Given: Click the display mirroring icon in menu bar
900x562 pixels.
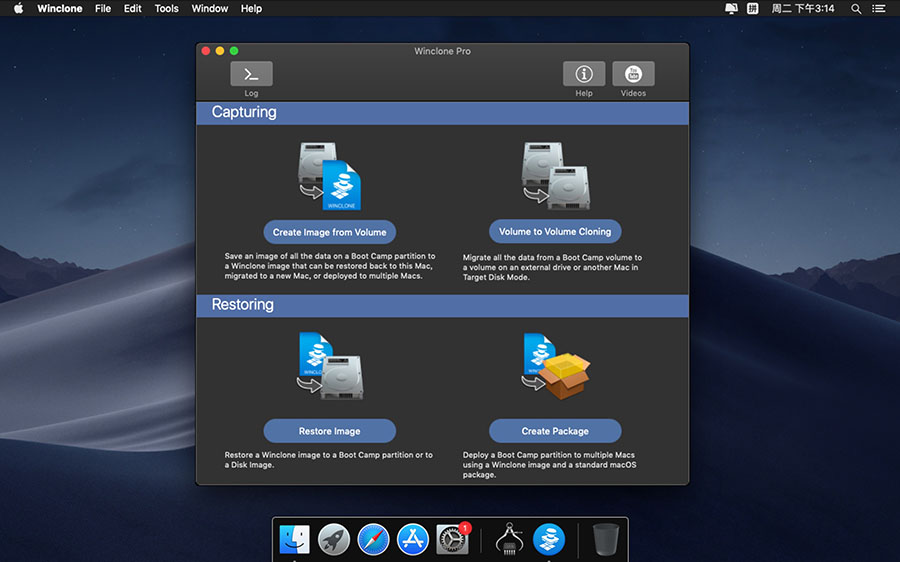Looking at the screenshot, I should tap(731, 9).
